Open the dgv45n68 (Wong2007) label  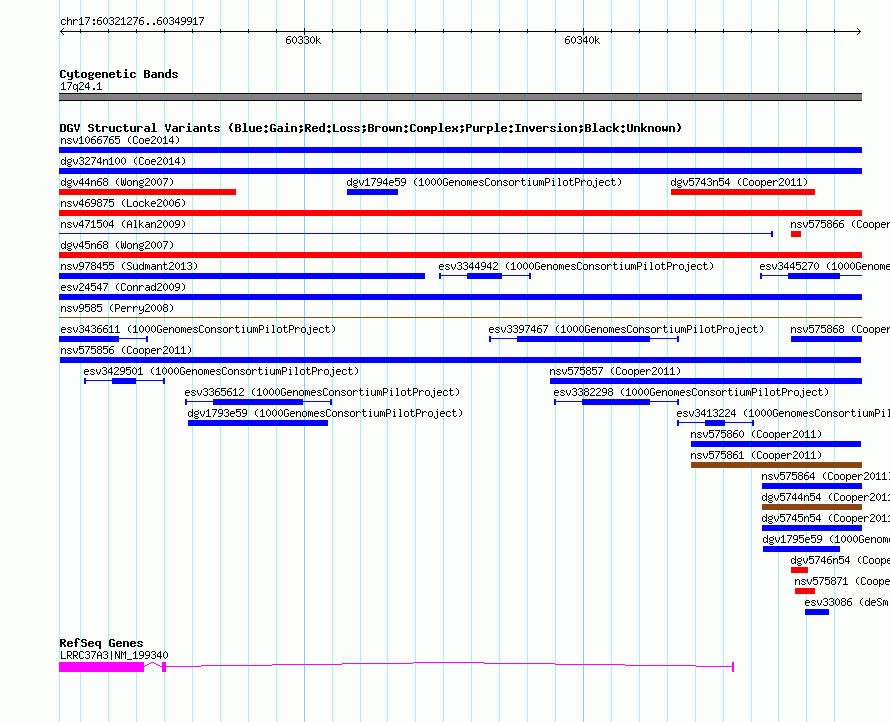click(117, 245)
